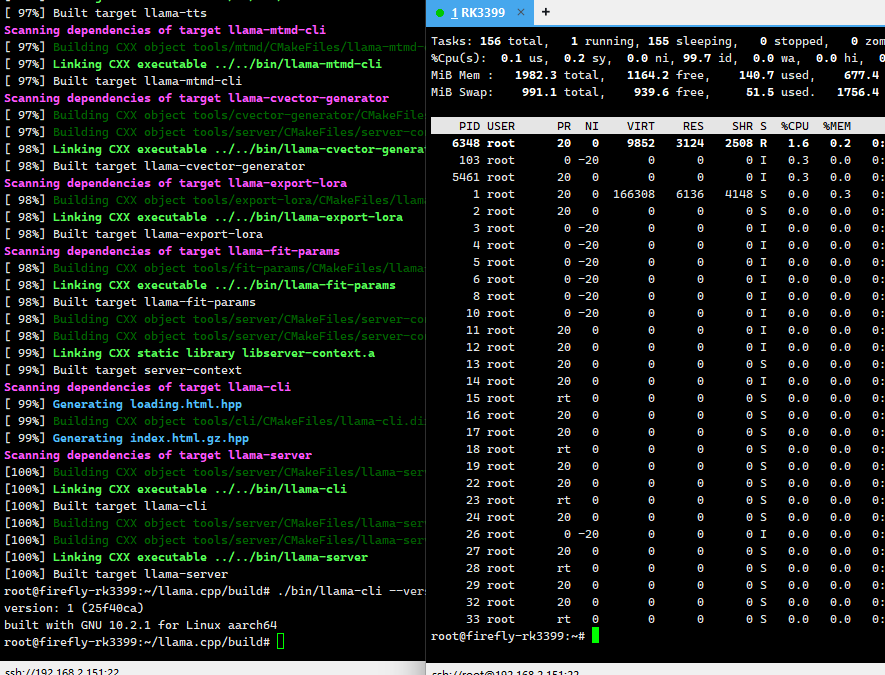Image resolution: width=885 pixels, height=675 pixels.
Task: Click 'Scanning dependencies of target llama-cli'
Action: click(x=147, y=387)
